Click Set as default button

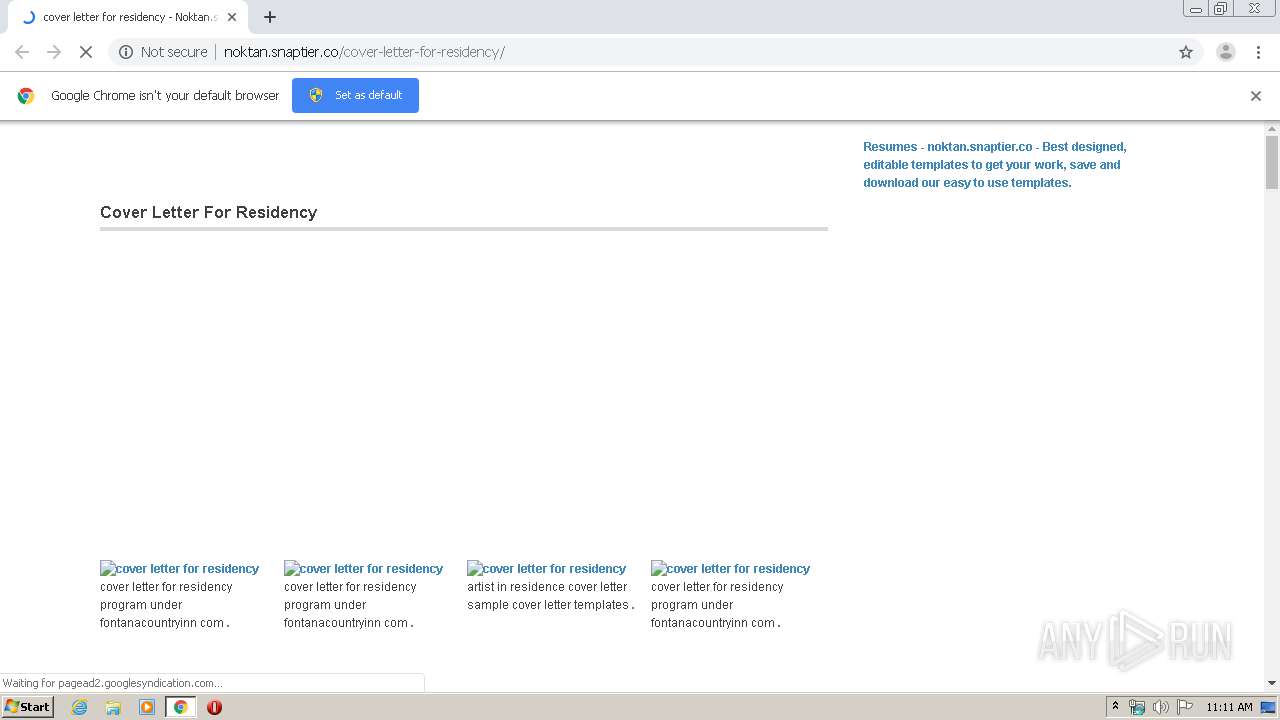355,95
